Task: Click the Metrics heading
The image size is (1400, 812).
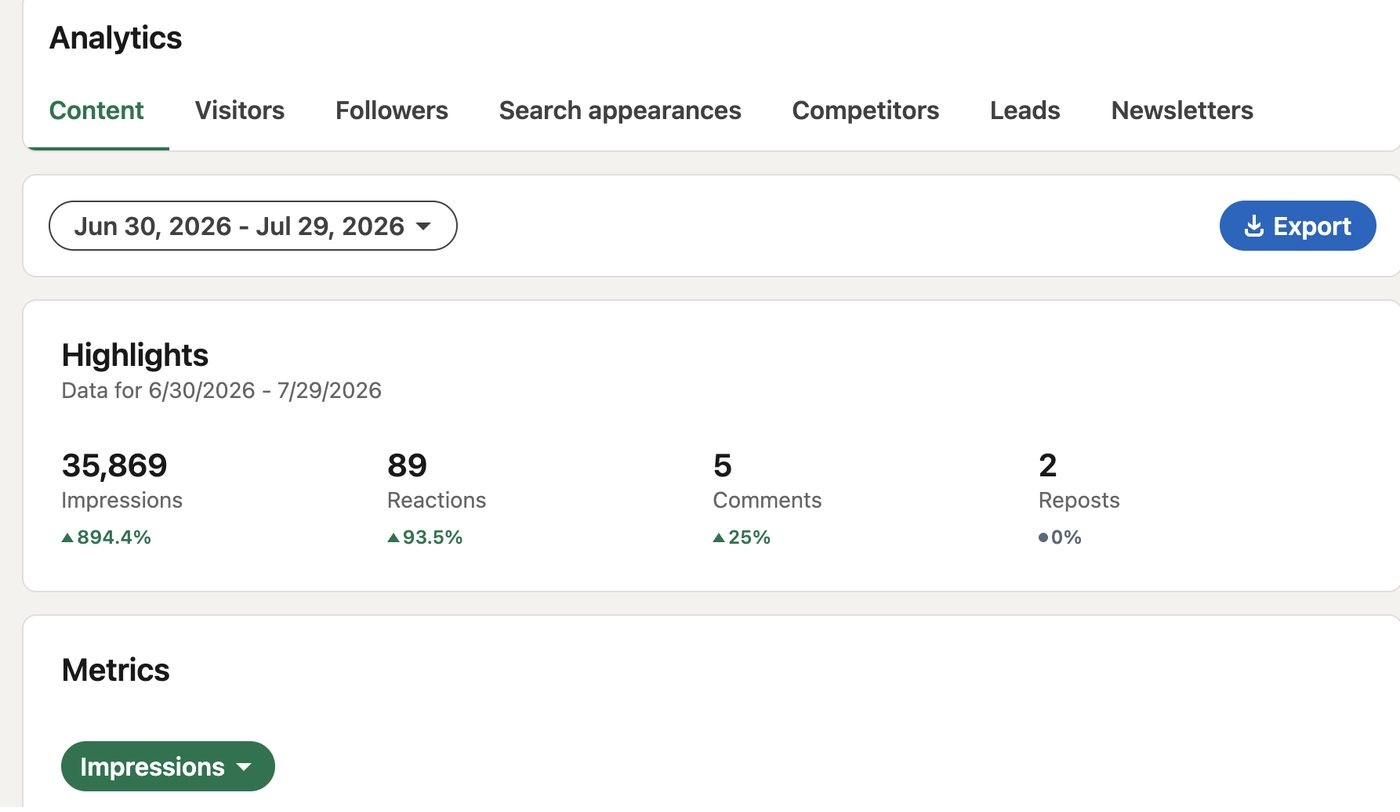Action: pyautogui.click(x=115, y=669)
